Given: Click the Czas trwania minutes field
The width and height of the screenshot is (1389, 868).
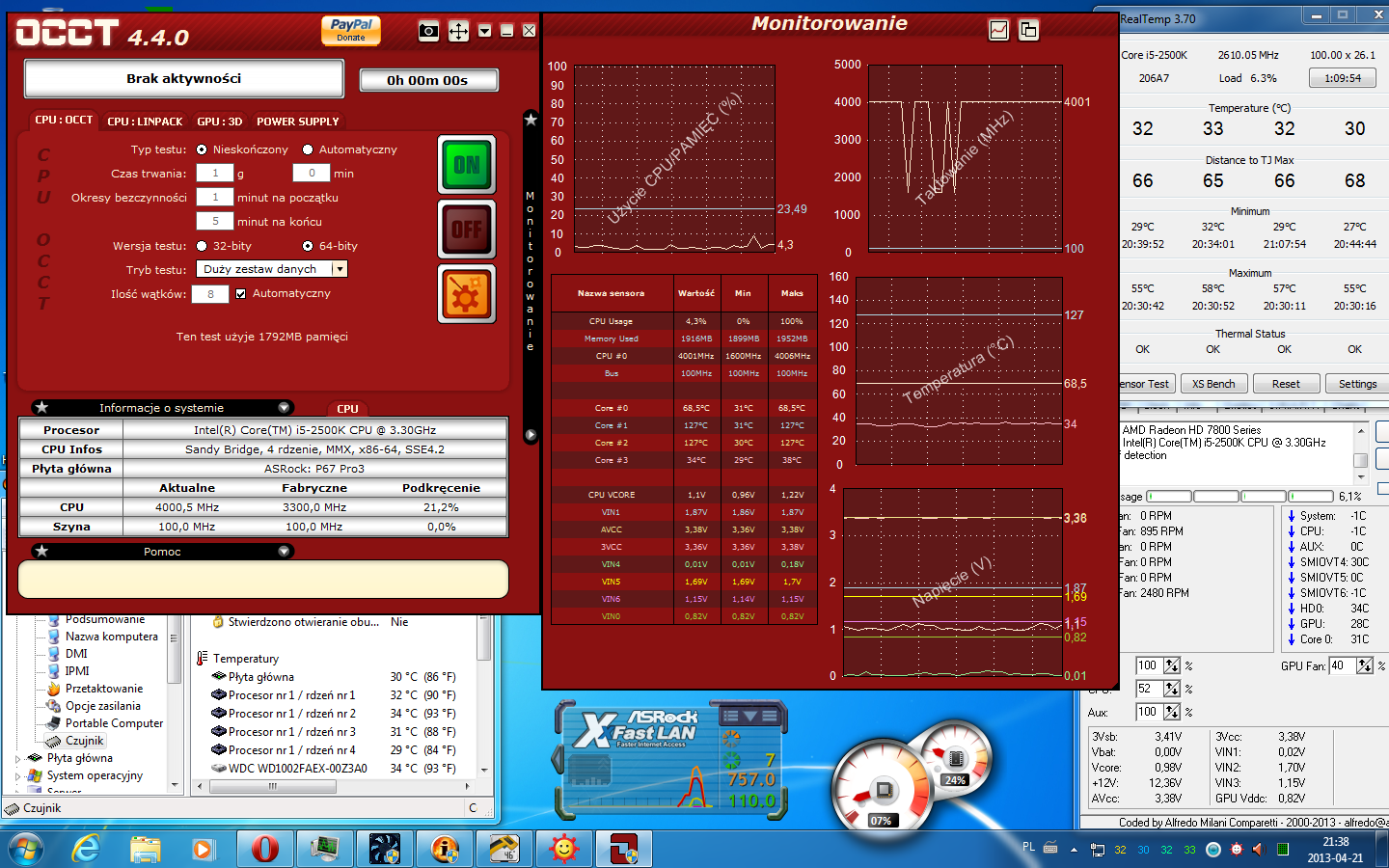Looking at the screenshot, I should pos(312,173).
